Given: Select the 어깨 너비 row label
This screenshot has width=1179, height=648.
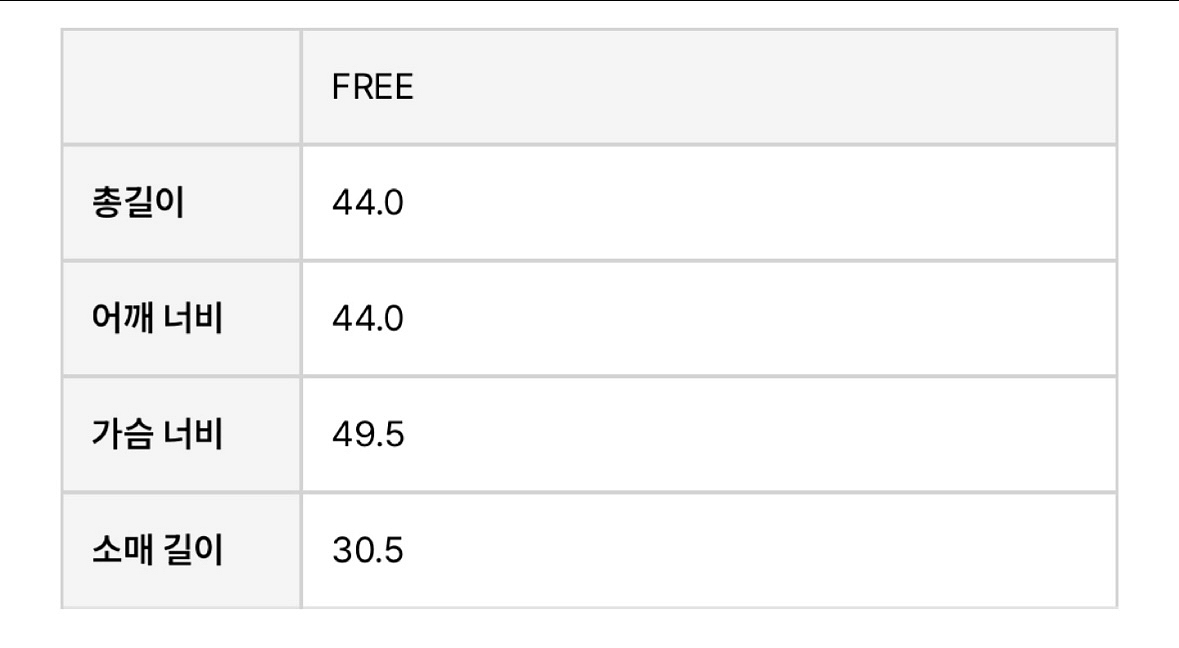Looking at the screenshot, I should pyautogui.click(x=157, y=318).
